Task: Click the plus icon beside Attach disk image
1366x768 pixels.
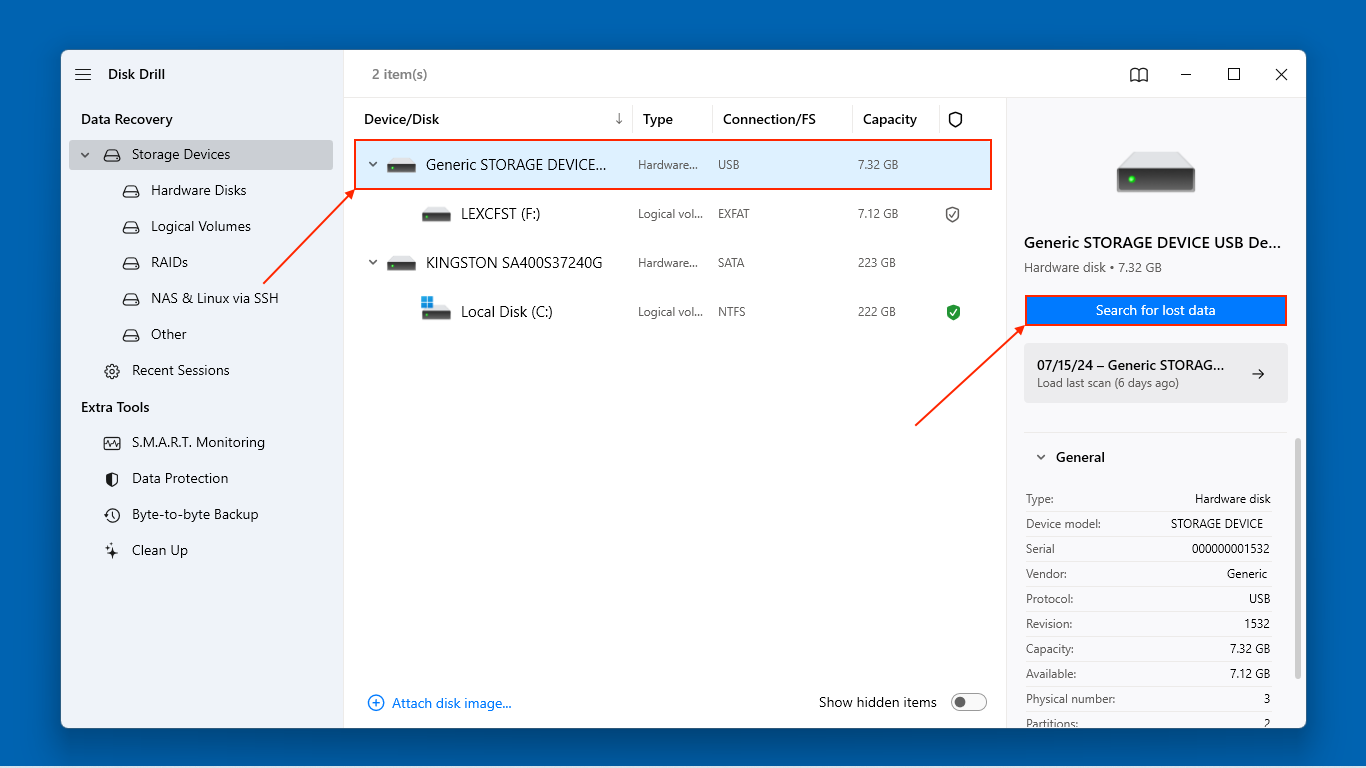Action: [x=376, y=703]
